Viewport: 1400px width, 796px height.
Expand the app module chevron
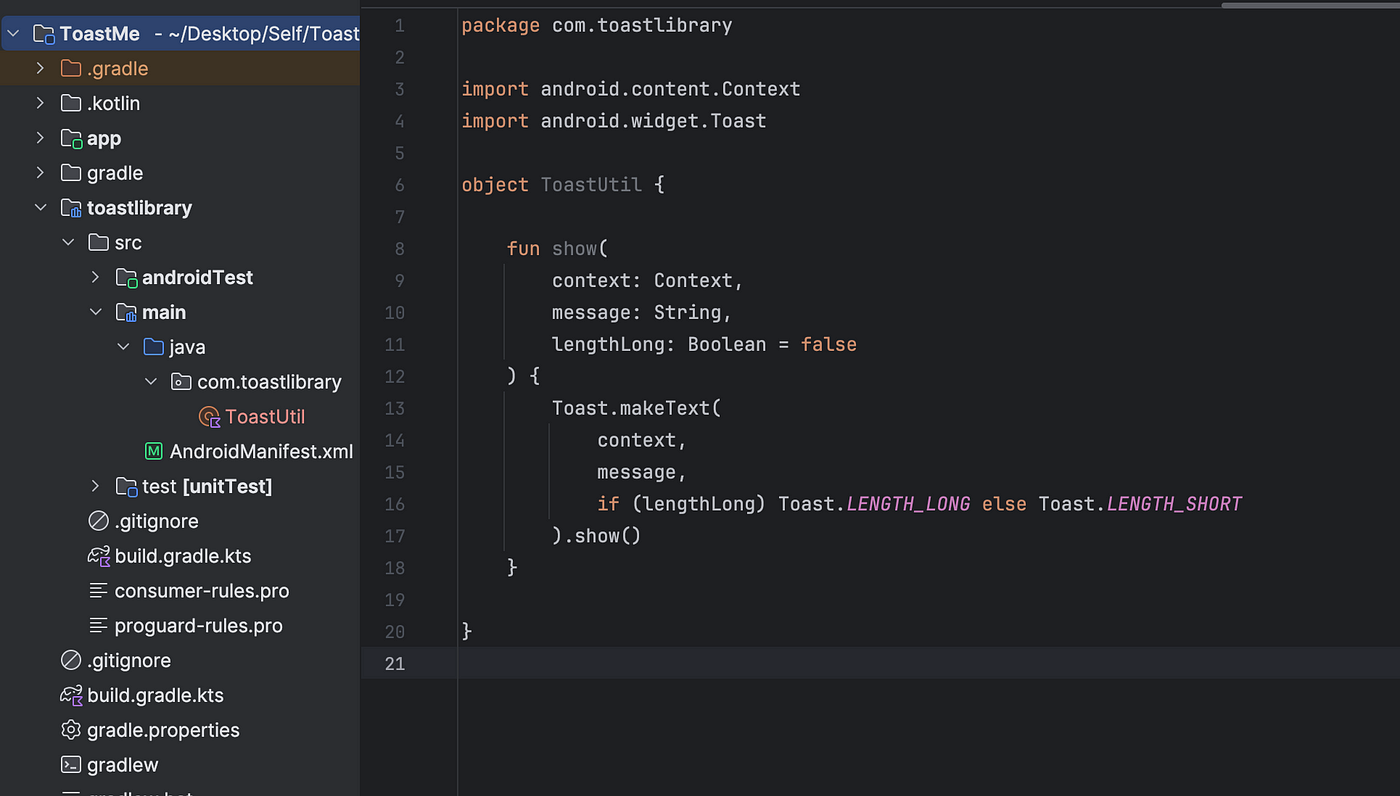click(40, 138)
